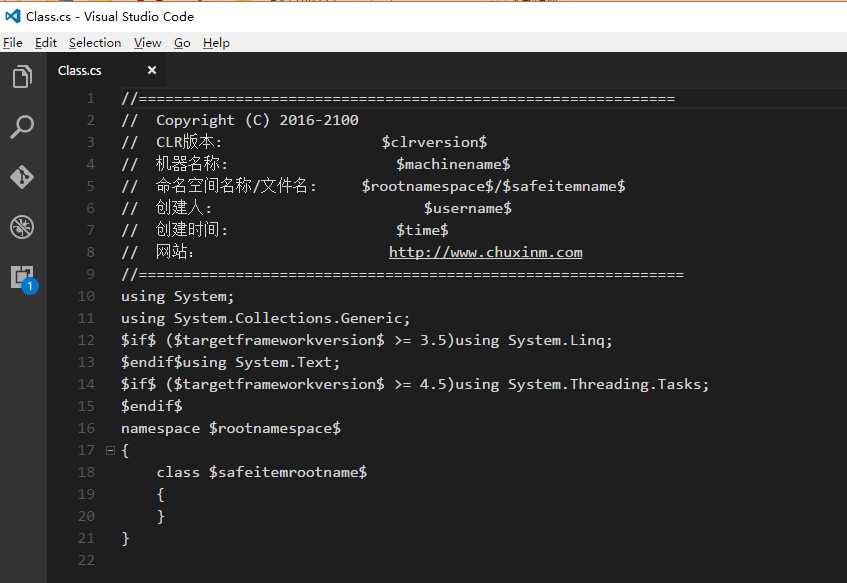This screenshot has width=847, height=583.
Task: Click '$machinename$' placeholder text
Action: click(x=453, y=164)
